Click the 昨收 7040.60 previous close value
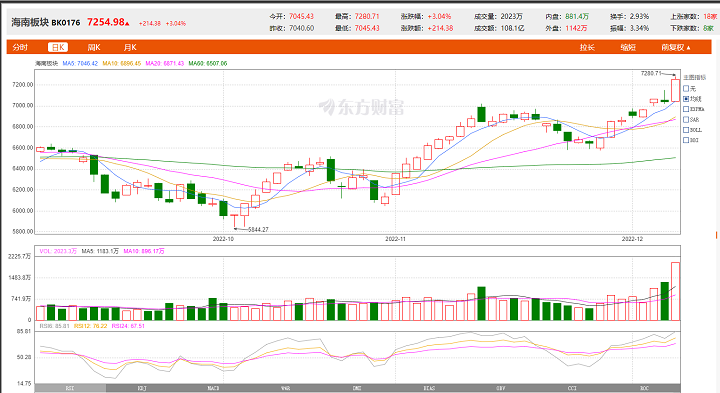The width and height of the screenshot is (720, 393). (x=301, y=28)
